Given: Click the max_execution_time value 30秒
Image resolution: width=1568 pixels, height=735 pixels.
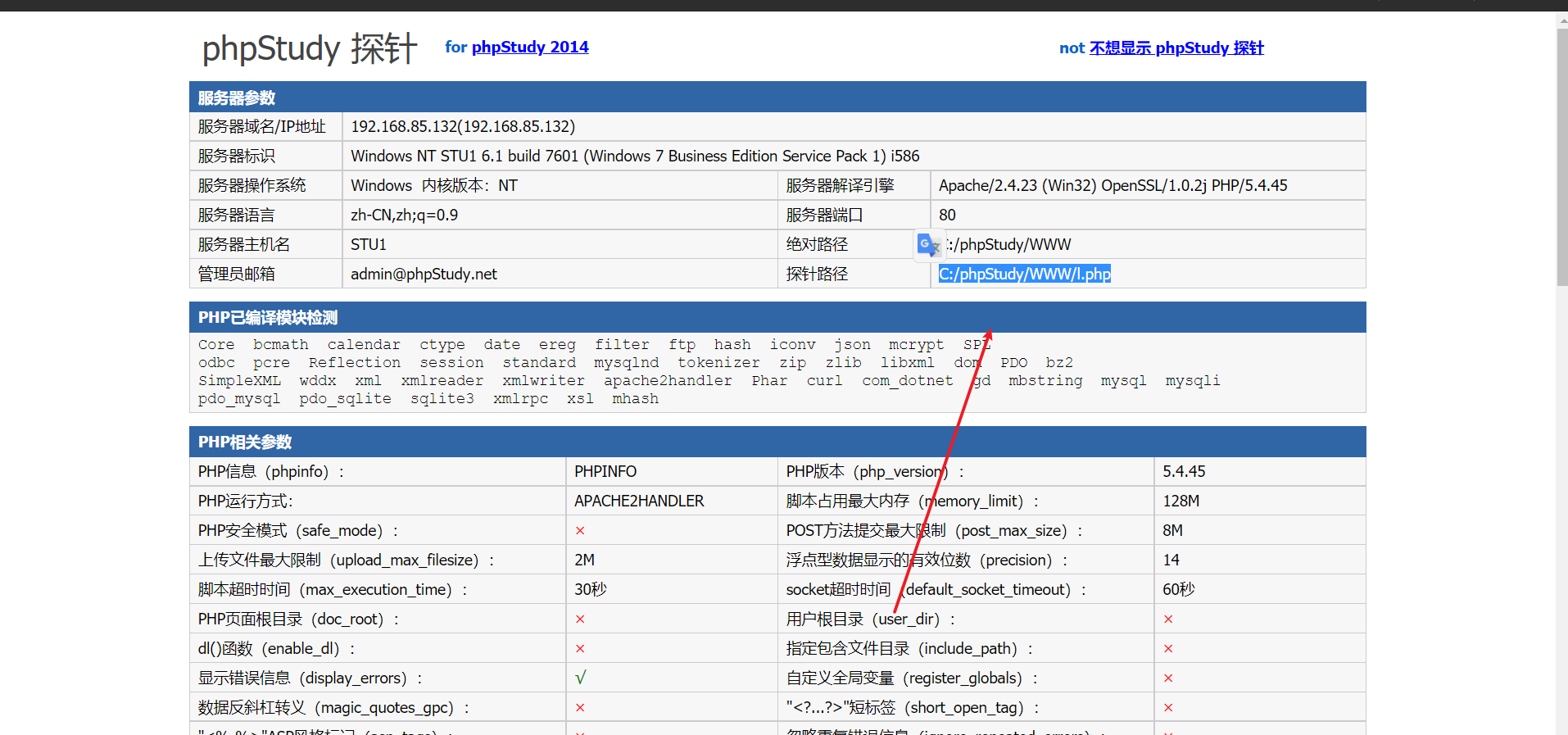Looking at the screenshot, I should pyautogui.click(x=591, y=589).
